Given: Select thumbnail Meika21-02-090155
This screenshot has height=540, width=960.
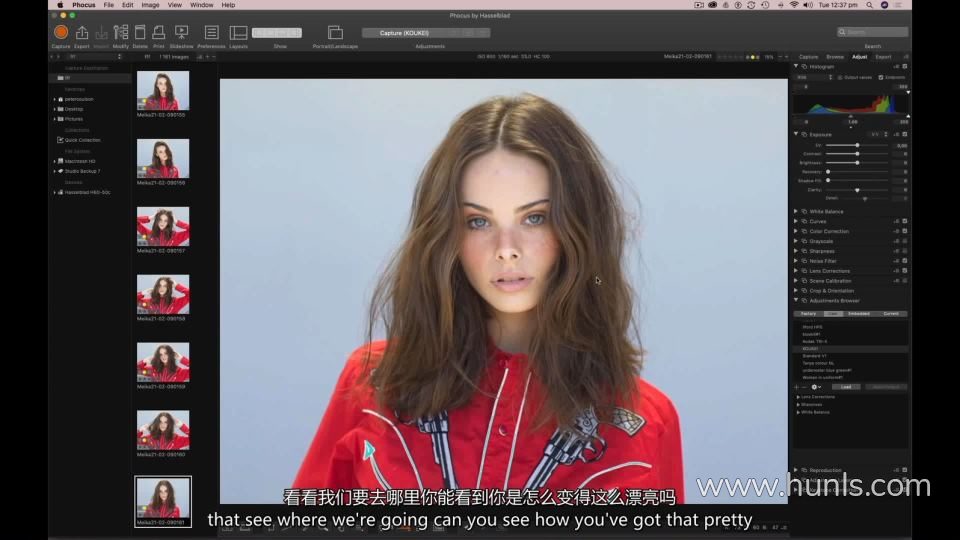Looking at the screenshot, I should coord(163,91).
